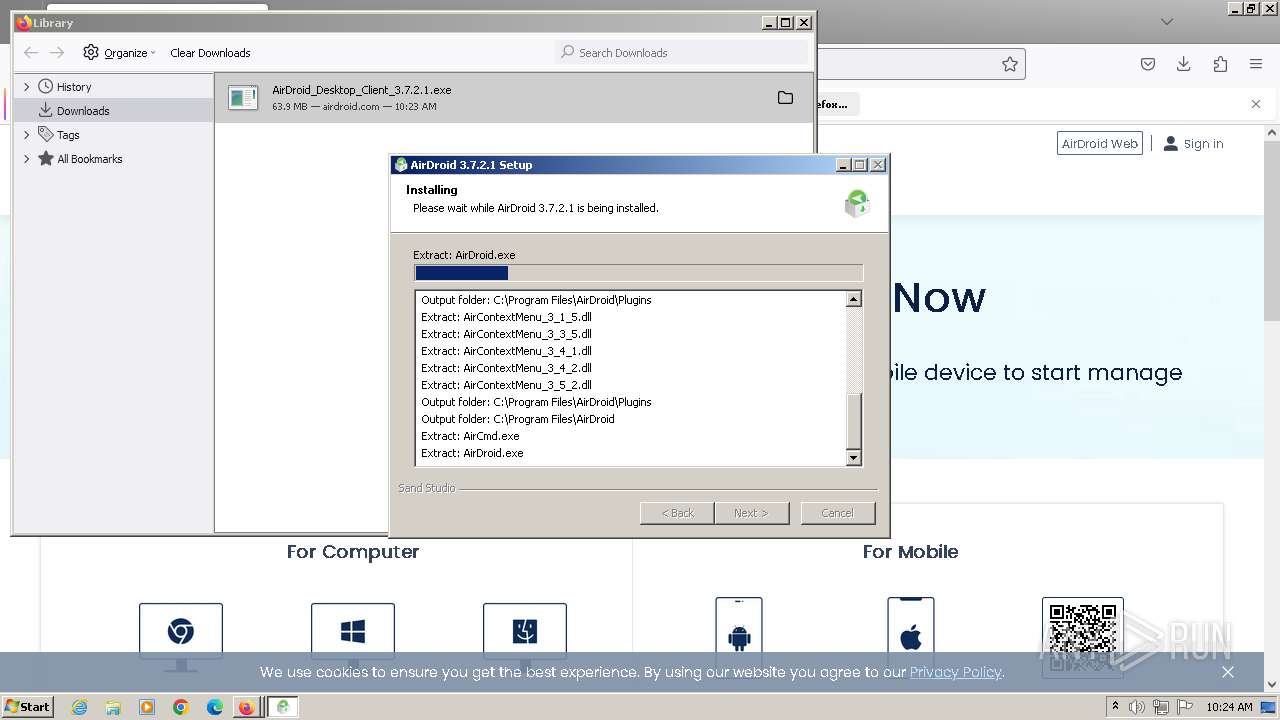The height and width of the screenshot is (720, 1280).
Task: Select log line 'Extract: AirContextMenu_3_5_2.dll'
Action: tap(506, 385)
